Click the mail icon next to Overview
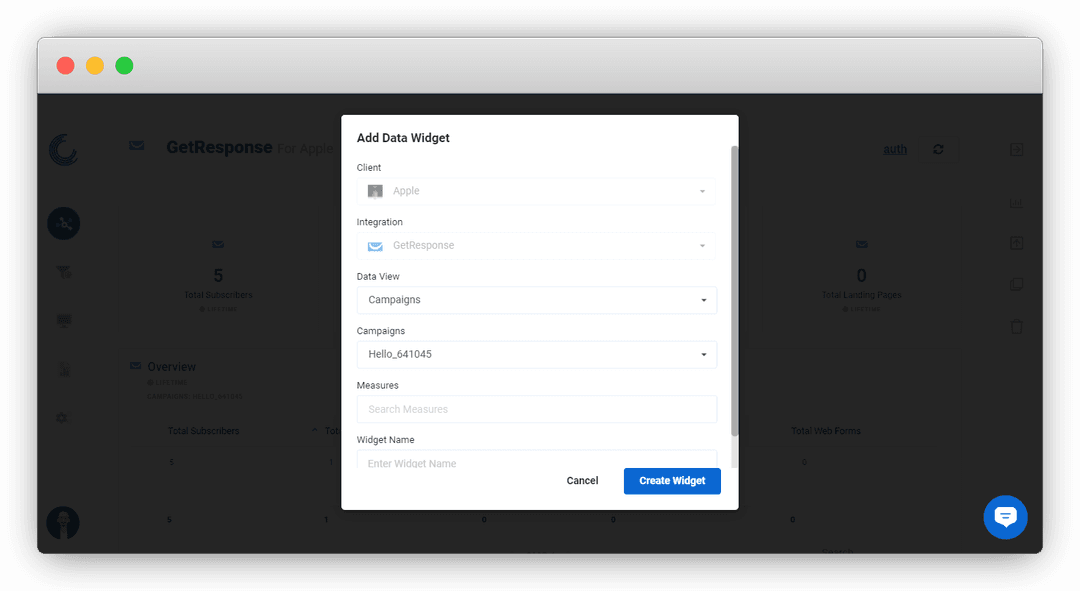Image resolution: width=1080 pixels, height=591 pixels. click(136, 366)
